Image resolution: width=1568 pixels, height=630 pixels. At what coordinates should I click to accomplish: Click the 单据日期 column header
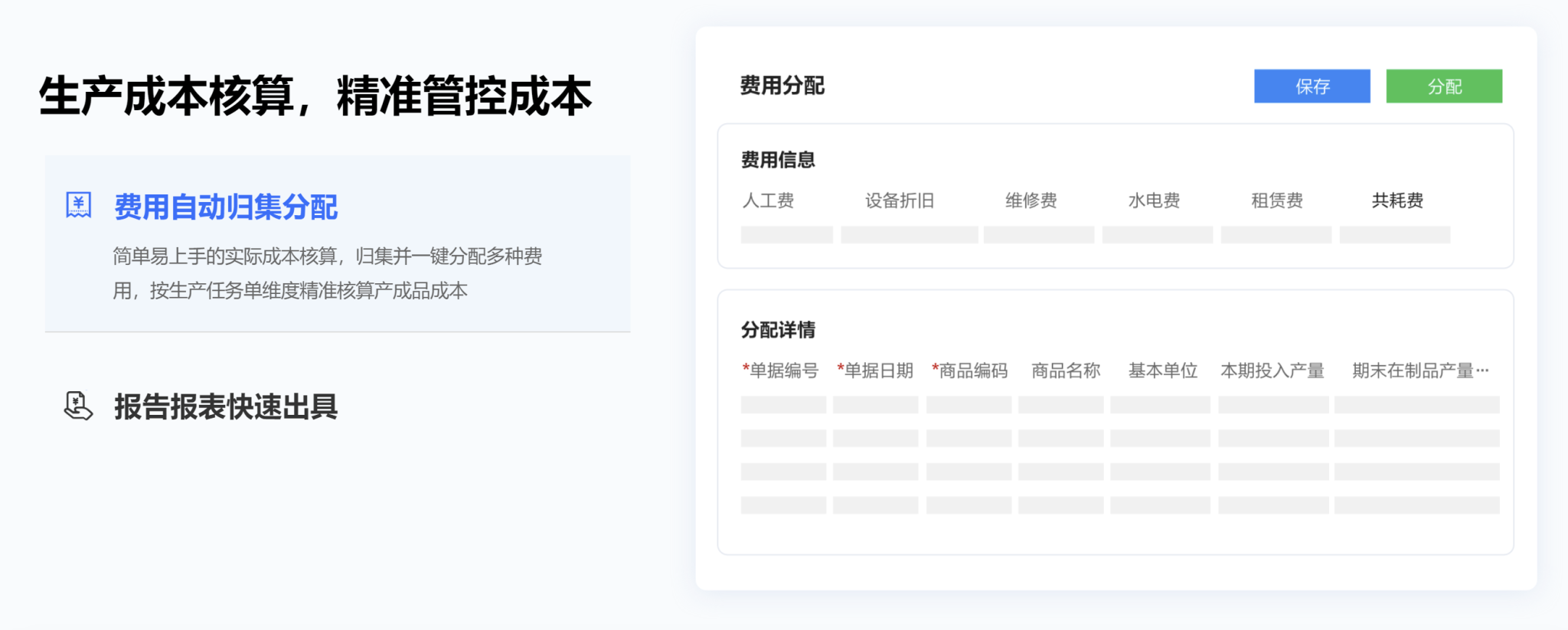875,370
